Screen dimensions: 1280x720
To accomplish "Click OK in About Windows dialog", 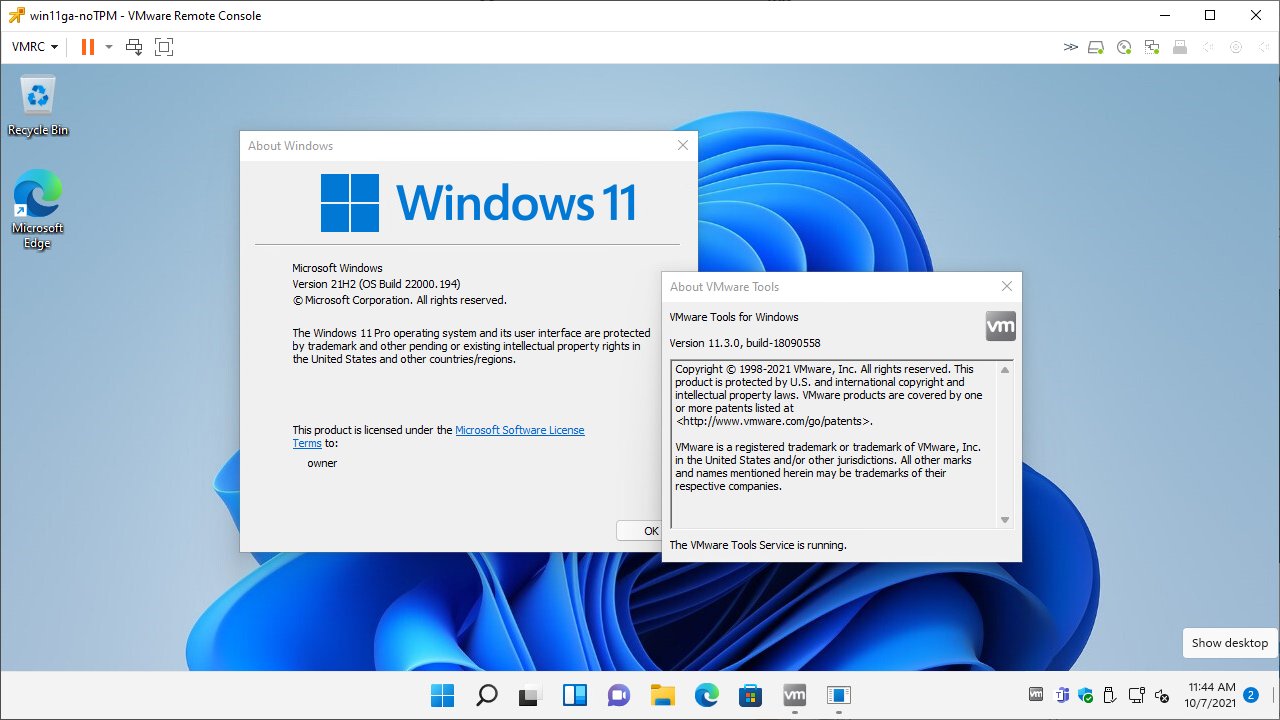I will pyautogui.click(x=640, y=531).
